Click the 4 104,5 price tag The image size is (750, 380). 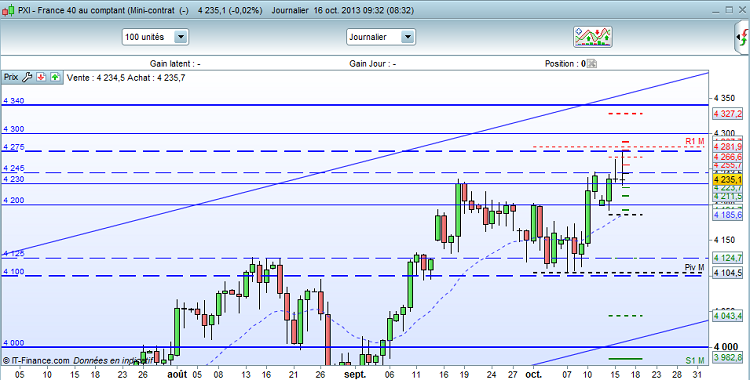[728, 273]
